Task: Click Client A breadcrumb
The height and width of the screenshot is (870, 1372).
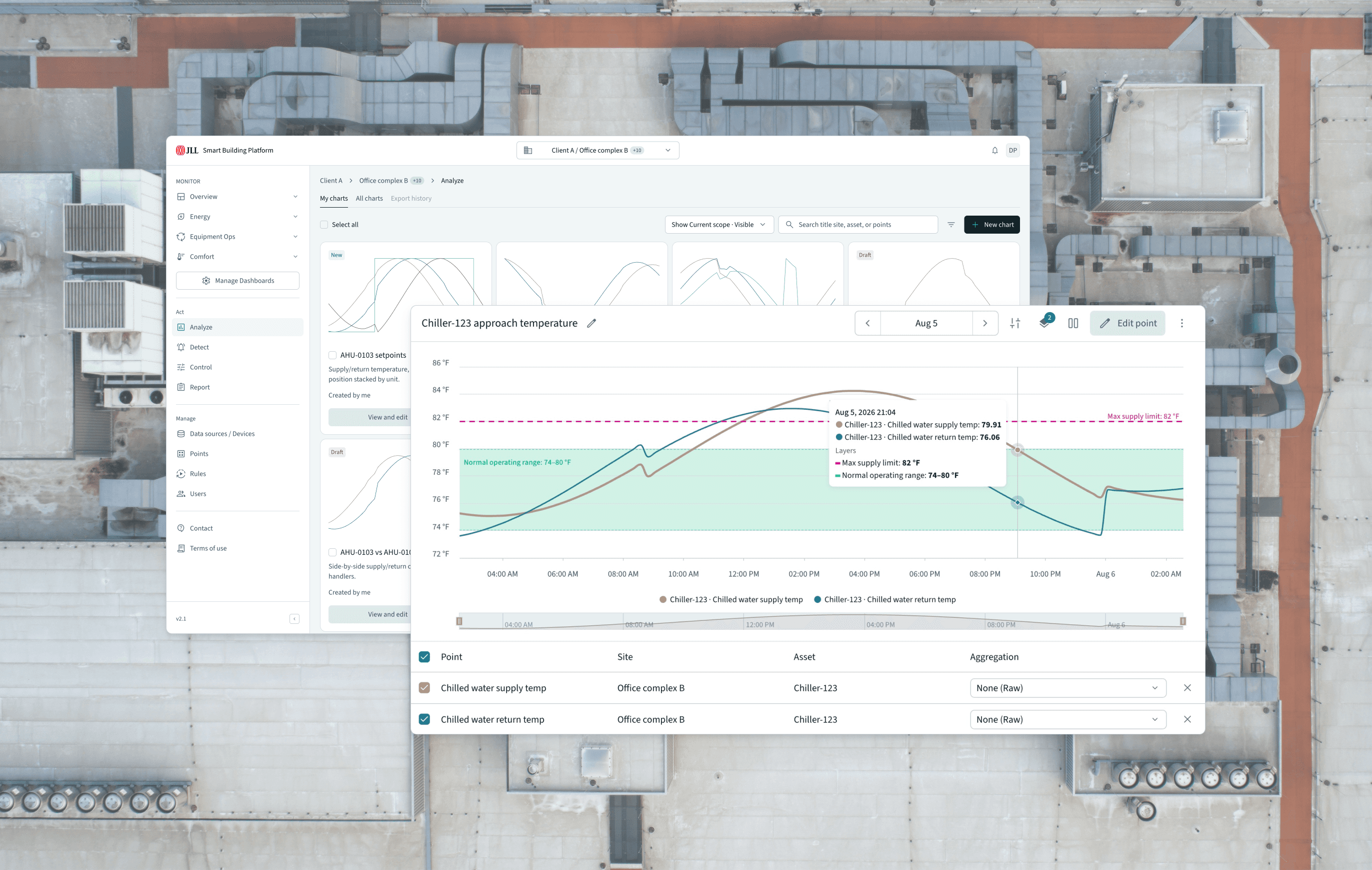Action: (331, 181)
